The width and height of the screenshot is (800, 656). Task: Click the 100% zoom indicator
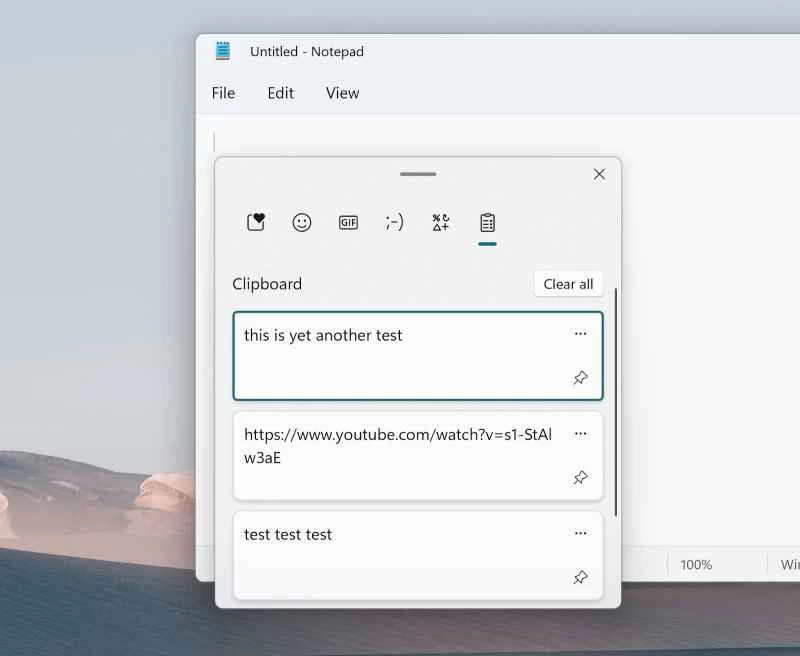coord(696,564)
